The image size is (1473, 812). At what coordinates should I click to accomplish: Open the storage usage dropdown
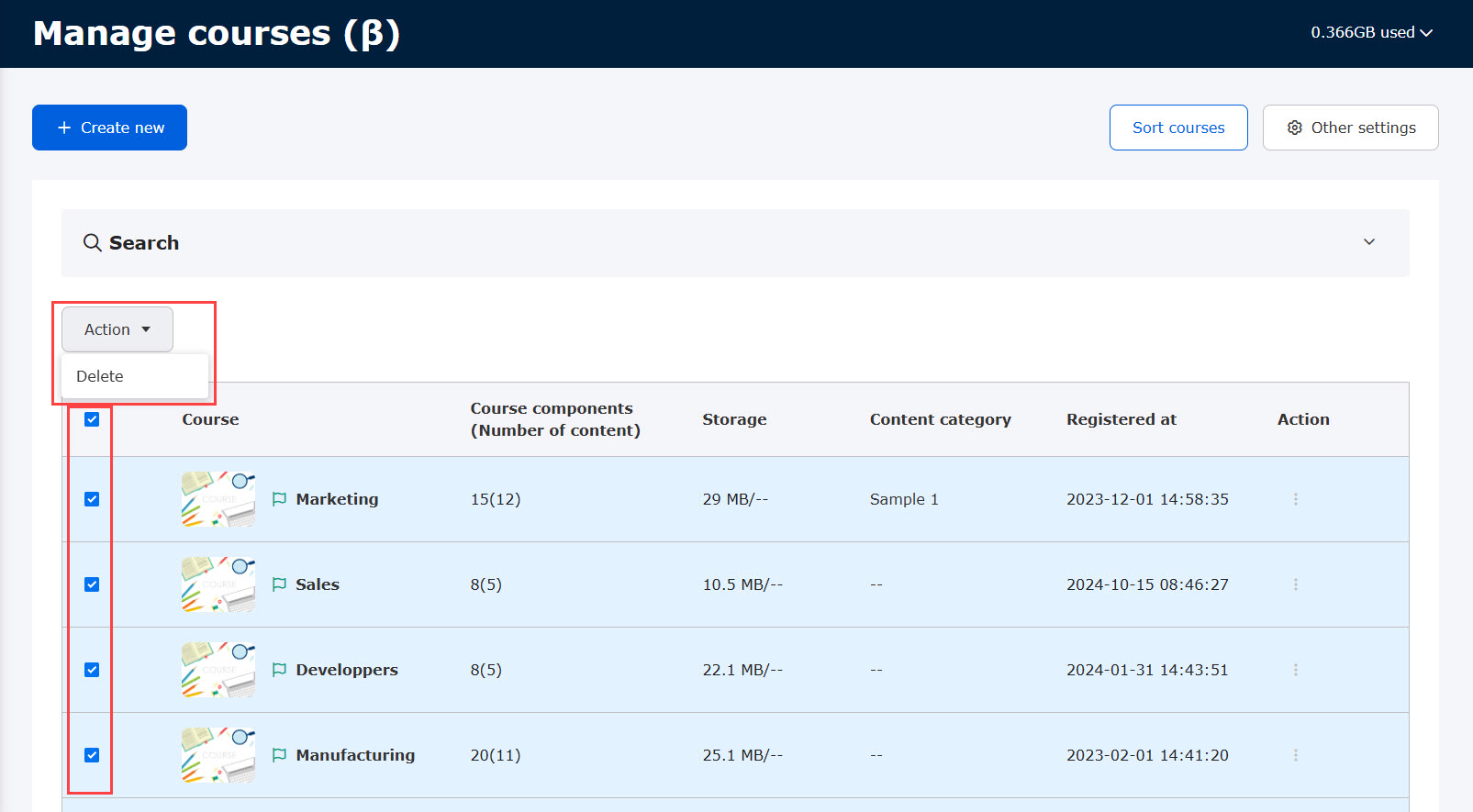(x=1371, y=32)
